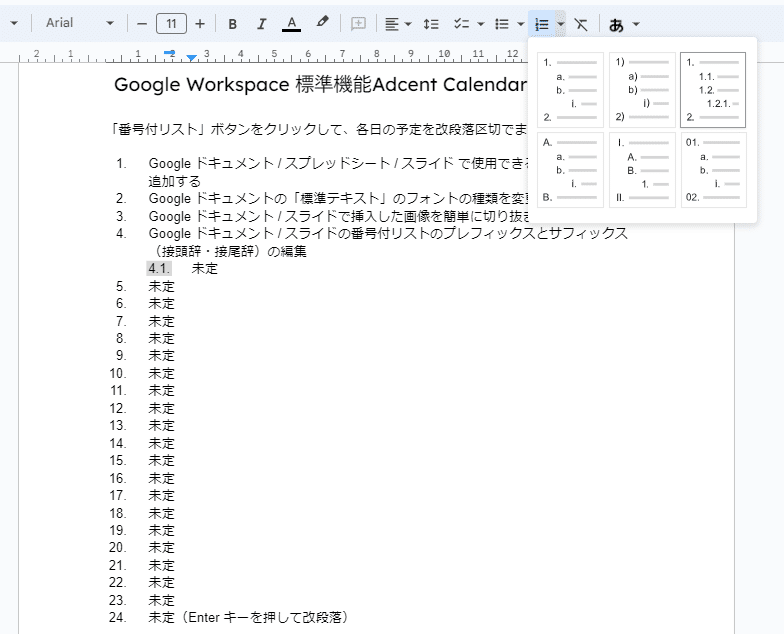Click list item 15 未定
784x634 pixels.
point(161,460)
